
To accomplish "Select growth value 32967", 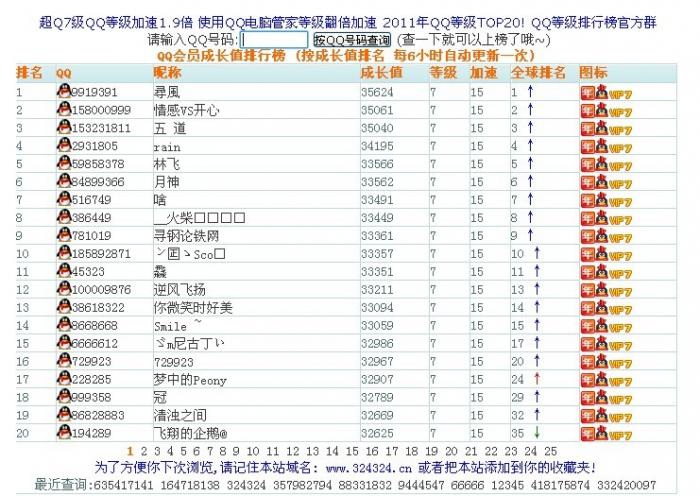I will click(x=377, y=361).
